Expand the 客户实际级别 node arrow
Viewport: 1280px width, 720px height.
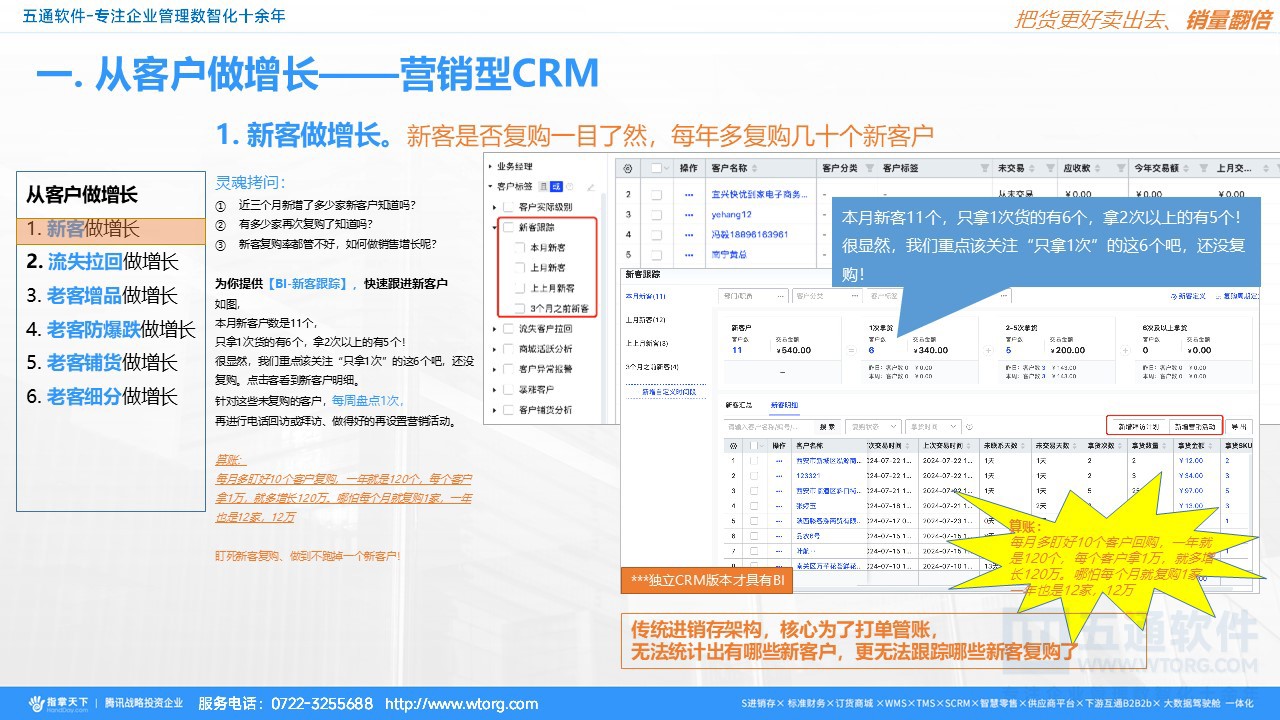coord(494,207)
